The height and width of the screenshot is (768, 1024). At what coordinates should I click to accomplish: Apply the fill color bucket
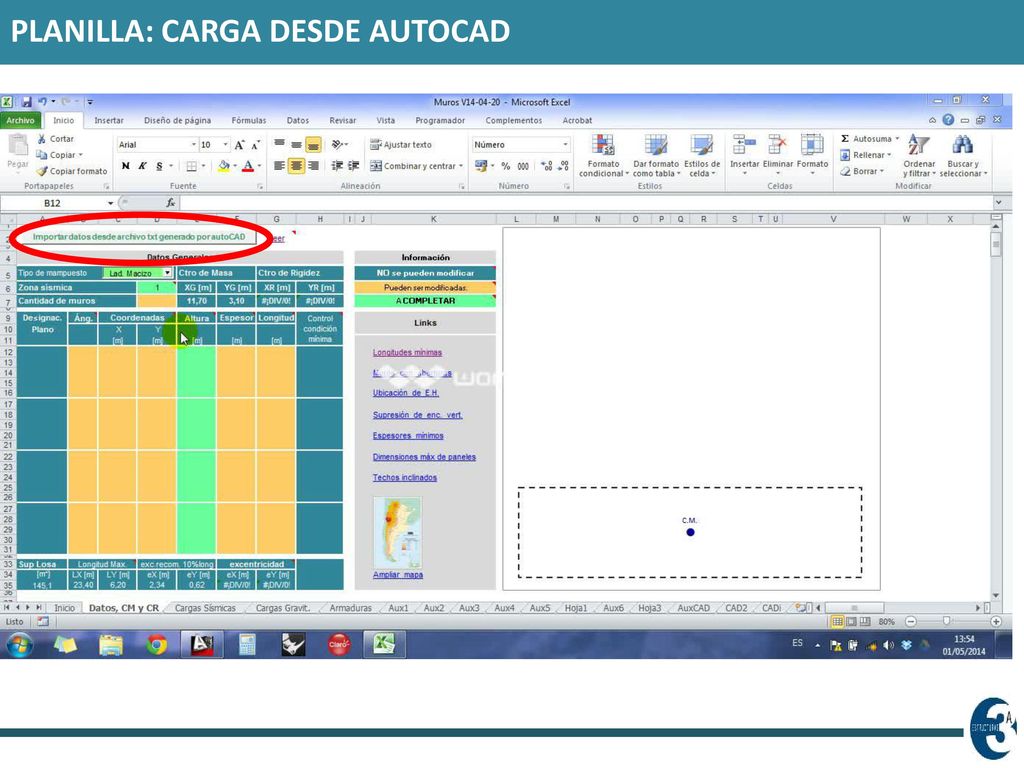coord(224,166)
